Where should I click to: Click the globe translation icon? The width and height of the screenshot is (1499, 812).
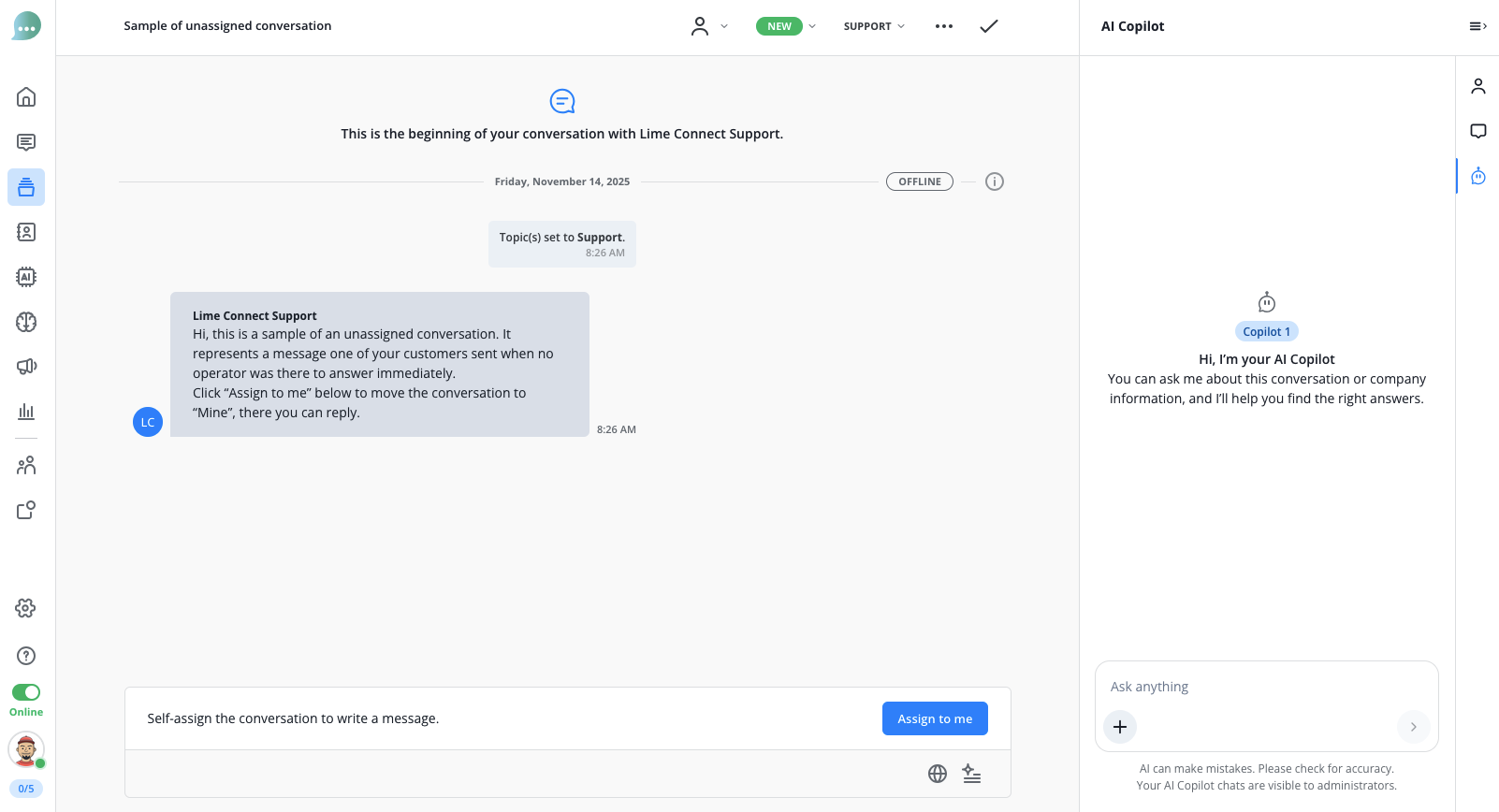[938, 774]
